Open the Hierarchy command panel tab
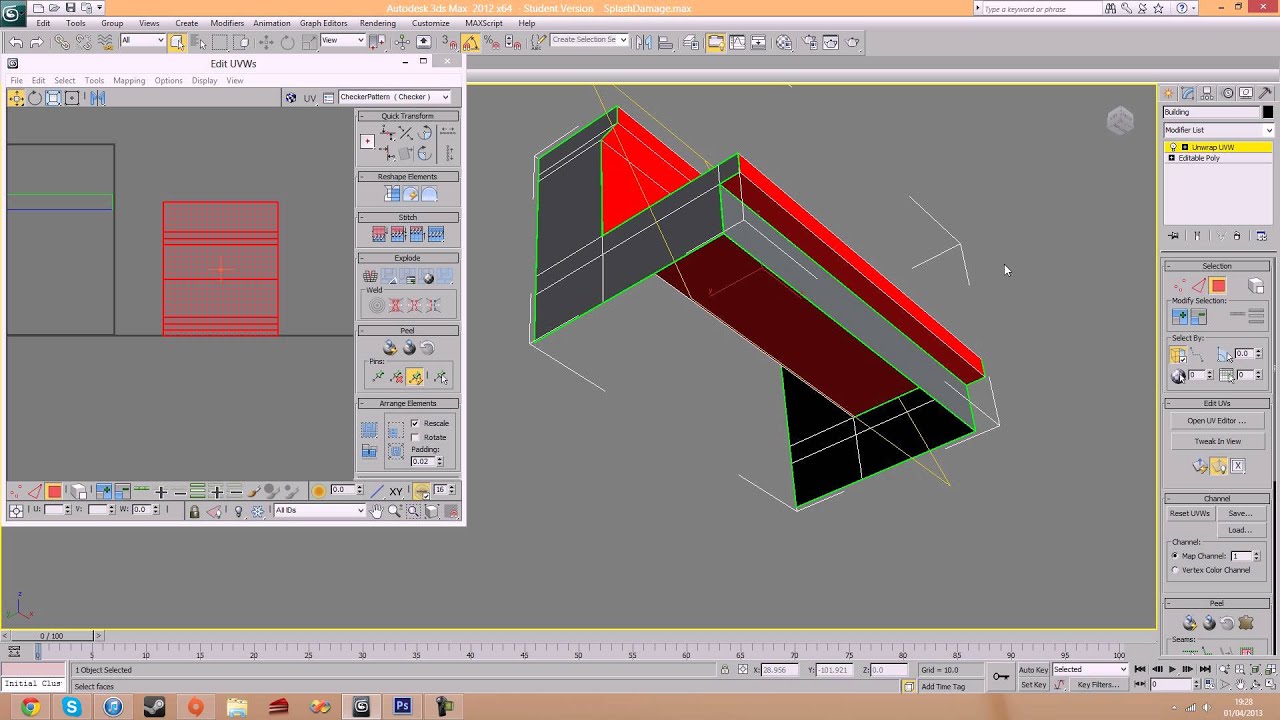 click(1207, 93)
